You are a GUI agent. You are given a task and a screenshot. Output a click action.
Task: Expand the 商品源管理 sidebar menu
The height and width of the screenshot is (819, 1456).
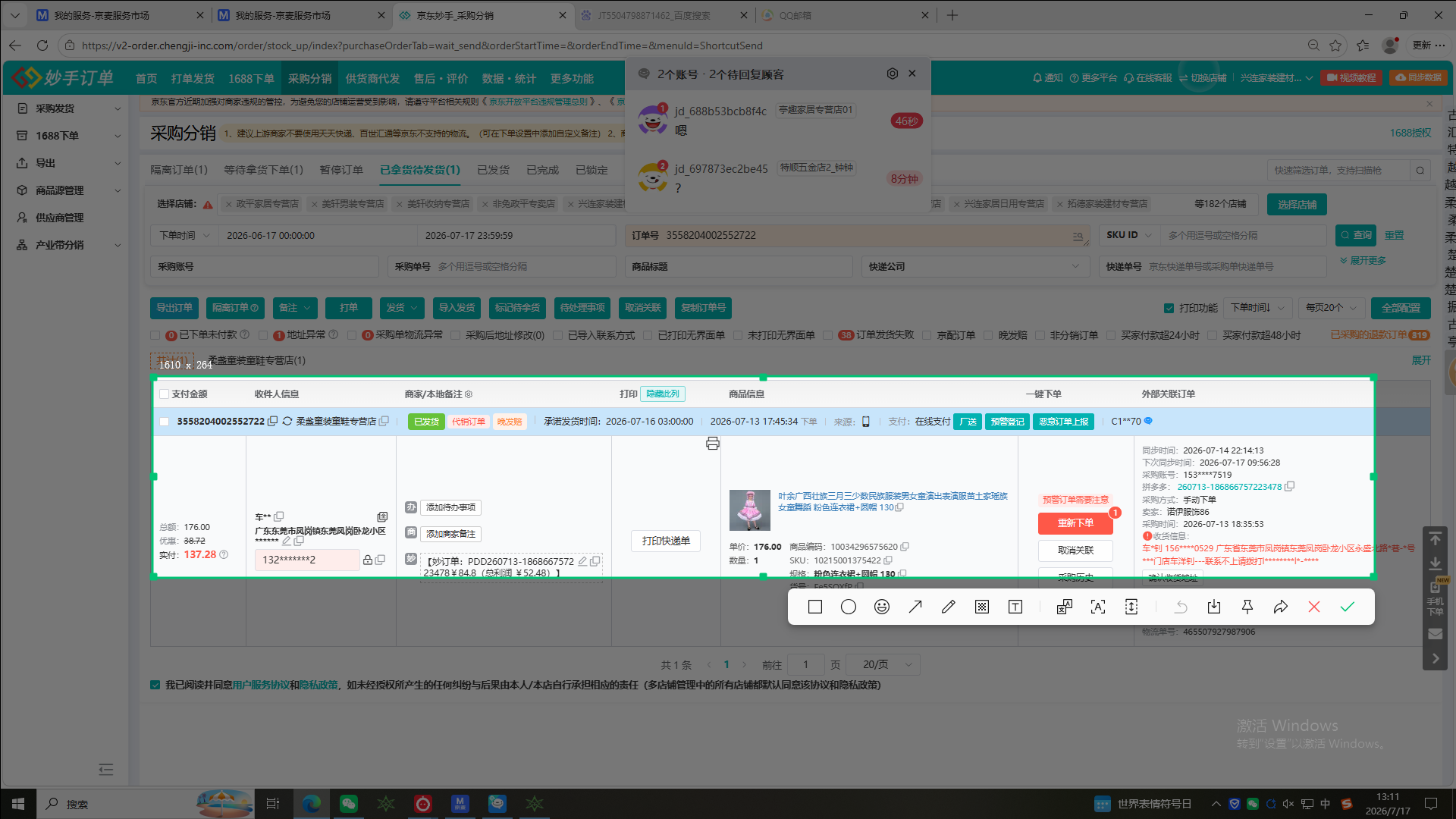69,190
